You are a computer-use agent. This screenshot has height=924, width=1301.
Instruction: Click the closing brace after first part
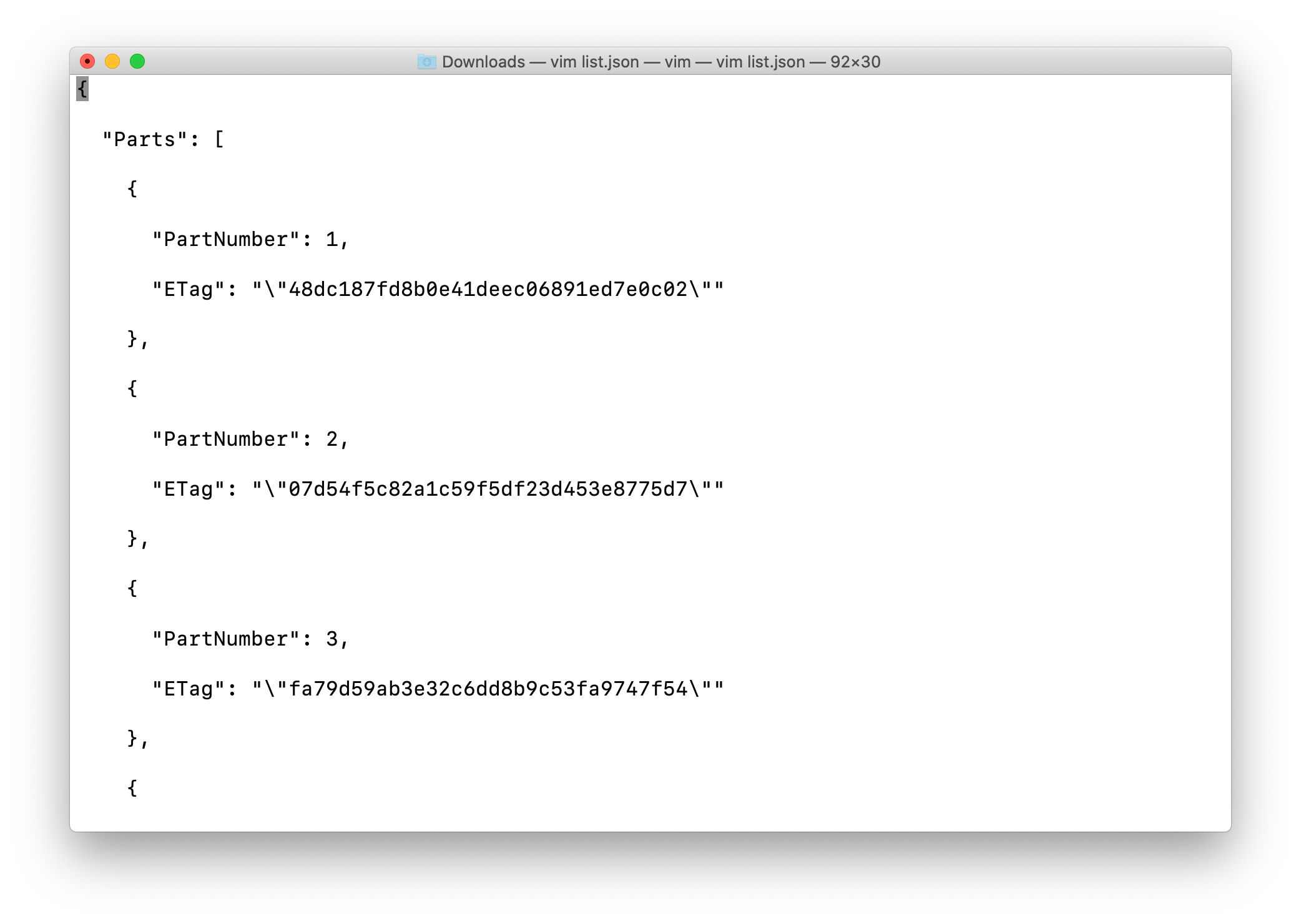(137, 339)
